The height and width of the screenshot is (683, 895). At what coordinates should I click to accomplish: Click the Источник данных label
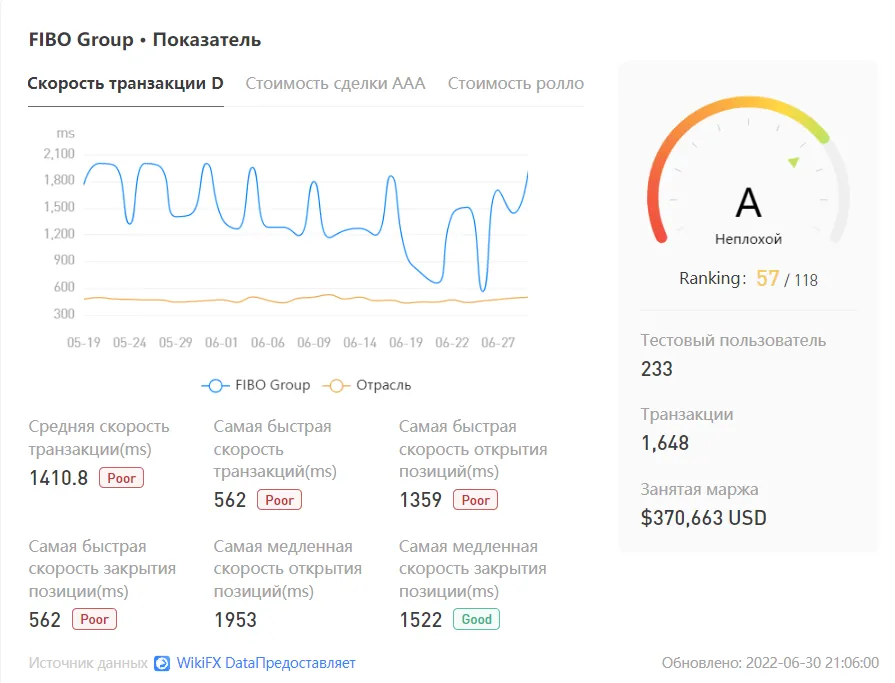[x=88, y=663]
